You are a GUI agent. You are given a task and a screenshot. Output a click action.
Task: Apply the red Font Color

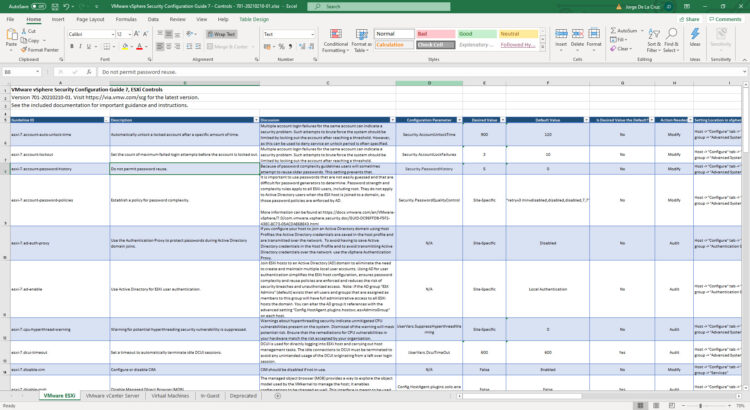point(139,46)
